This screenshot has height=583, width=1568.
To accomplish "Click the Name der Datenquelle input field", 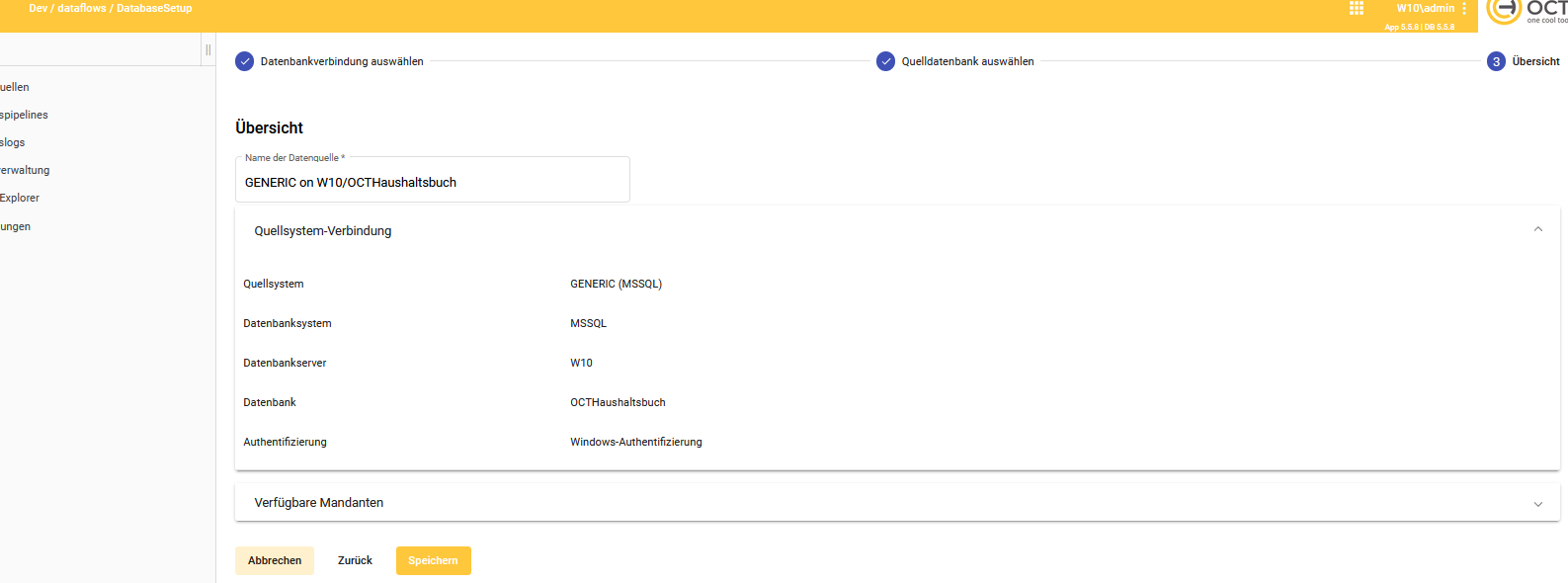I will [432, 183].
